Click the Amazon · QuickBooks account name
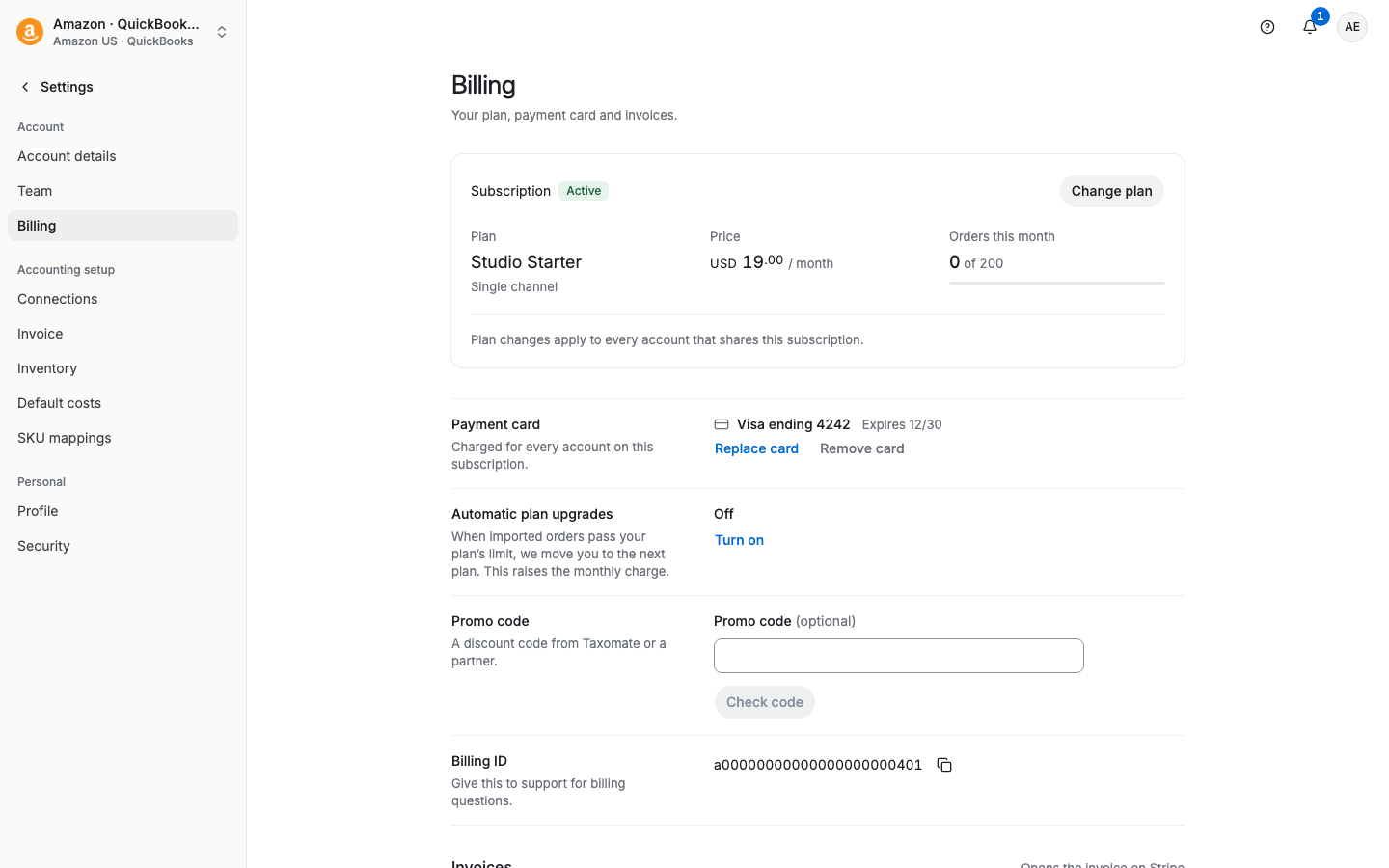Screen dimensions: 1389x868 (126, 24)
